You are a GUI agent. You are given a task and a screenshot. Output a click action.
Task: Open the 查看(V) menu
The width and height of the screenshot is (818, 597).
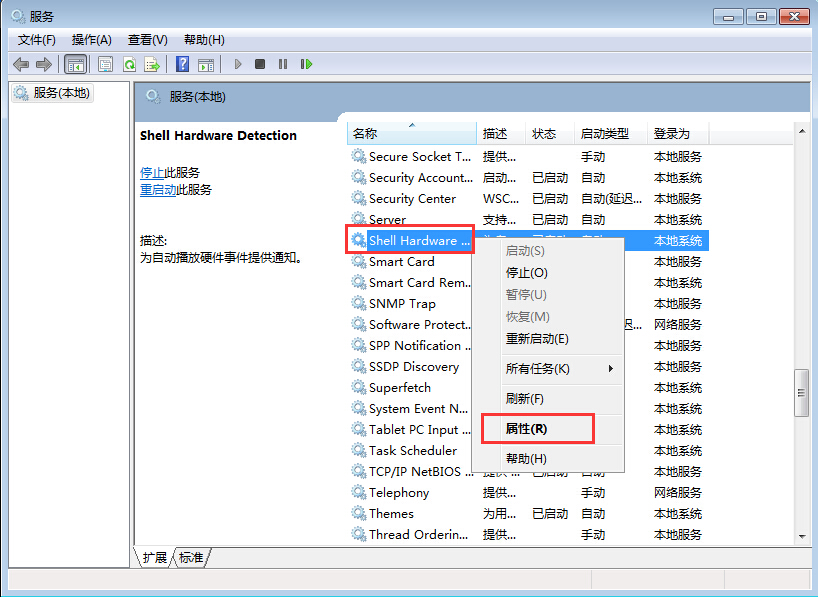coord(147,40)
